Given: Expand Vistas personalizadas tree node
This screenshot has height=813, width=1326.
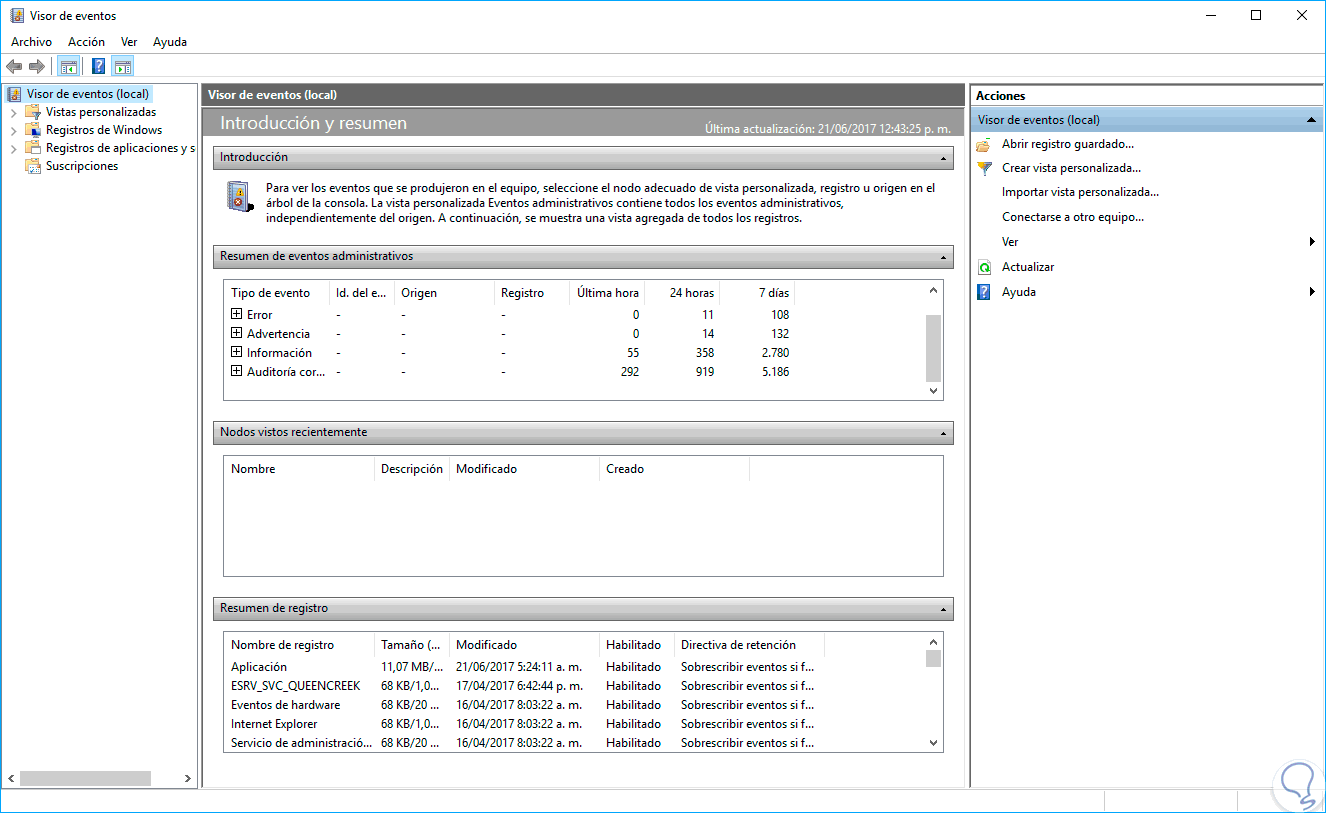Looking at the screenshot, I should pos(13,113).
